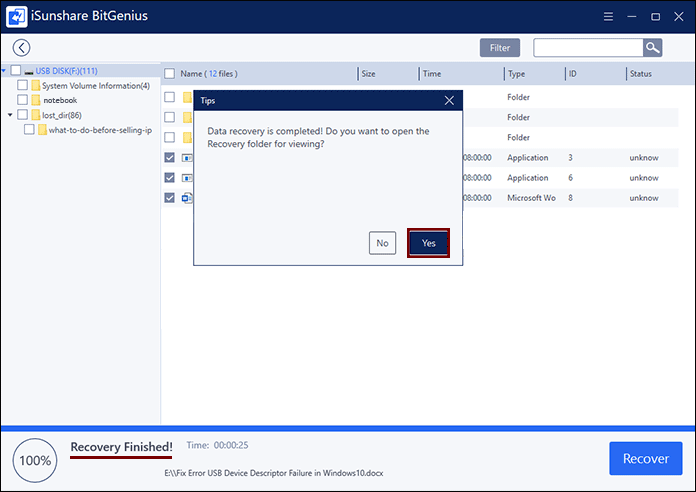Collapse the lost_dir(86) tree node

click(10, 115)
